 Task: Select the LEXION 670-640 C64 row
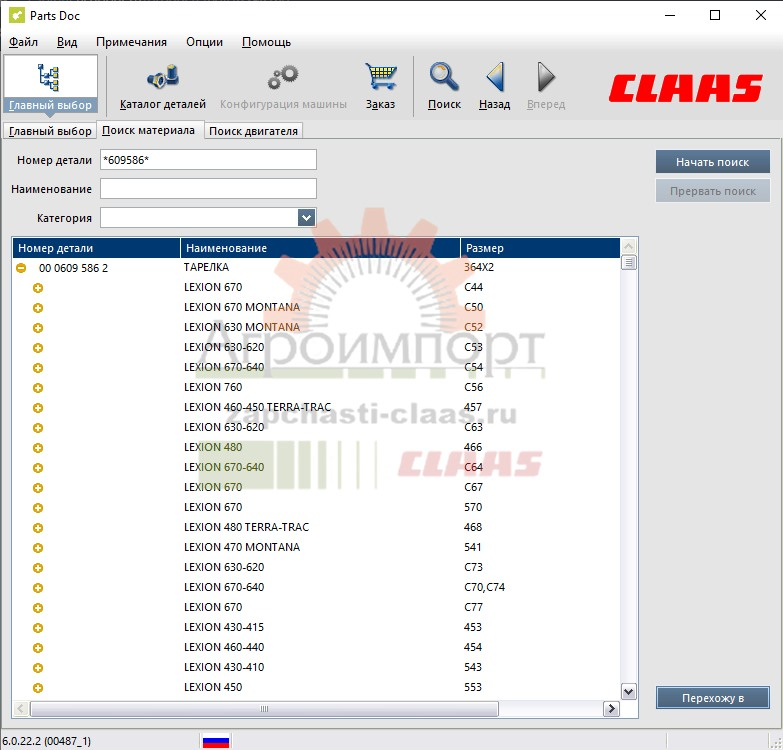(x=316, y=467)
